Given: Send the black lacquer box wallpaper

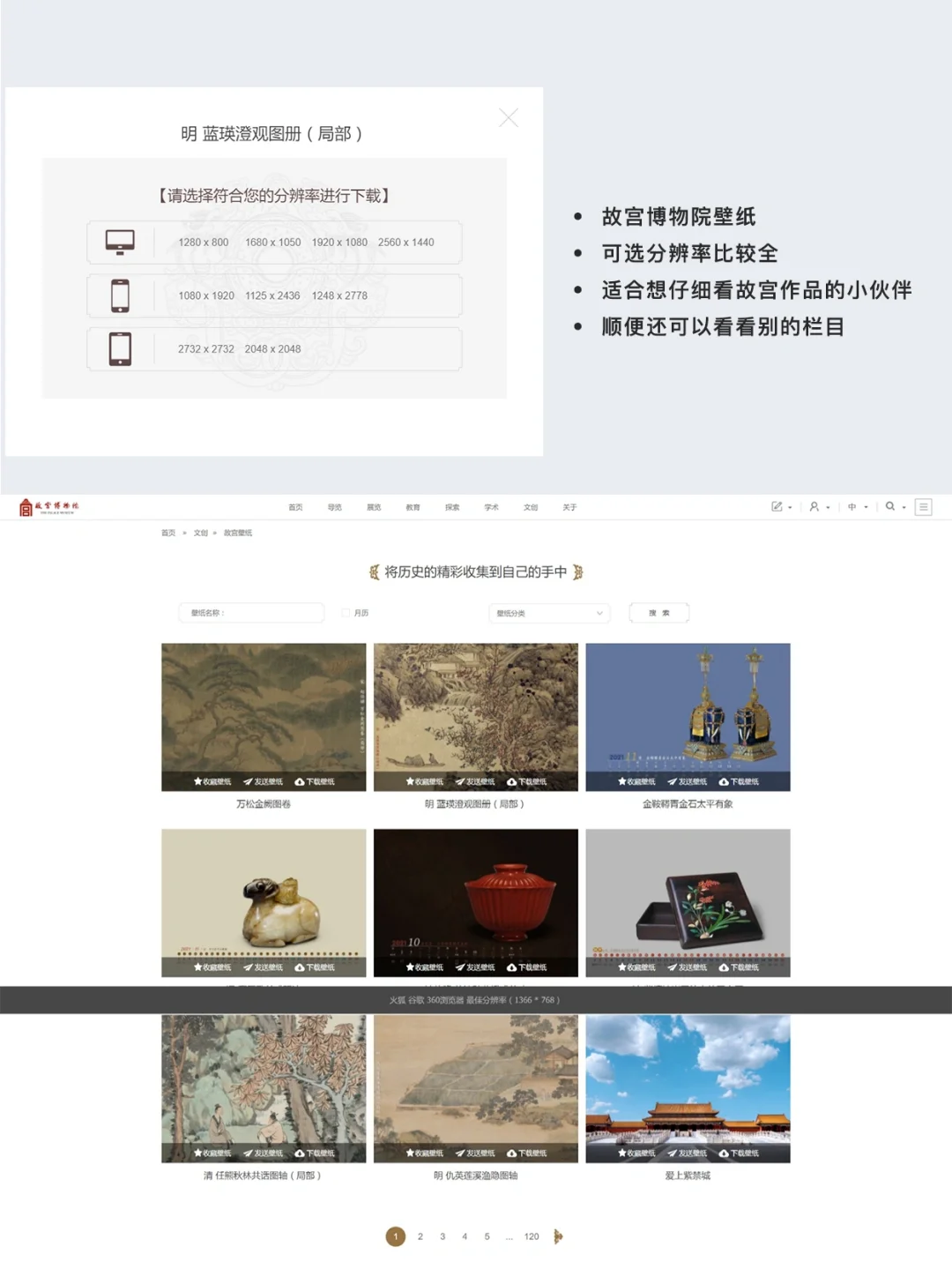Looking at the screenshot, I should coord(688,967).
